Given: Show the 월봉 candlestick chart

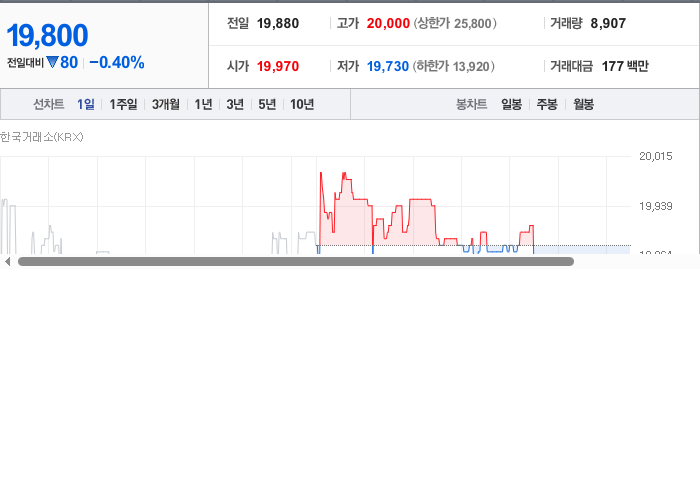Looking at the screenshot, I should 583,104.
